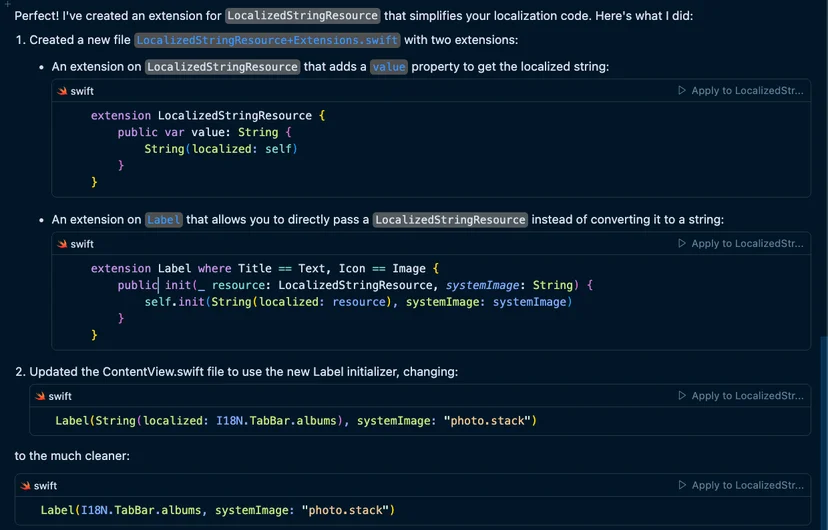Click Swift icon above the cleaner Label code
This screenshot has height=530, width=828.
[x=25, y=486]
